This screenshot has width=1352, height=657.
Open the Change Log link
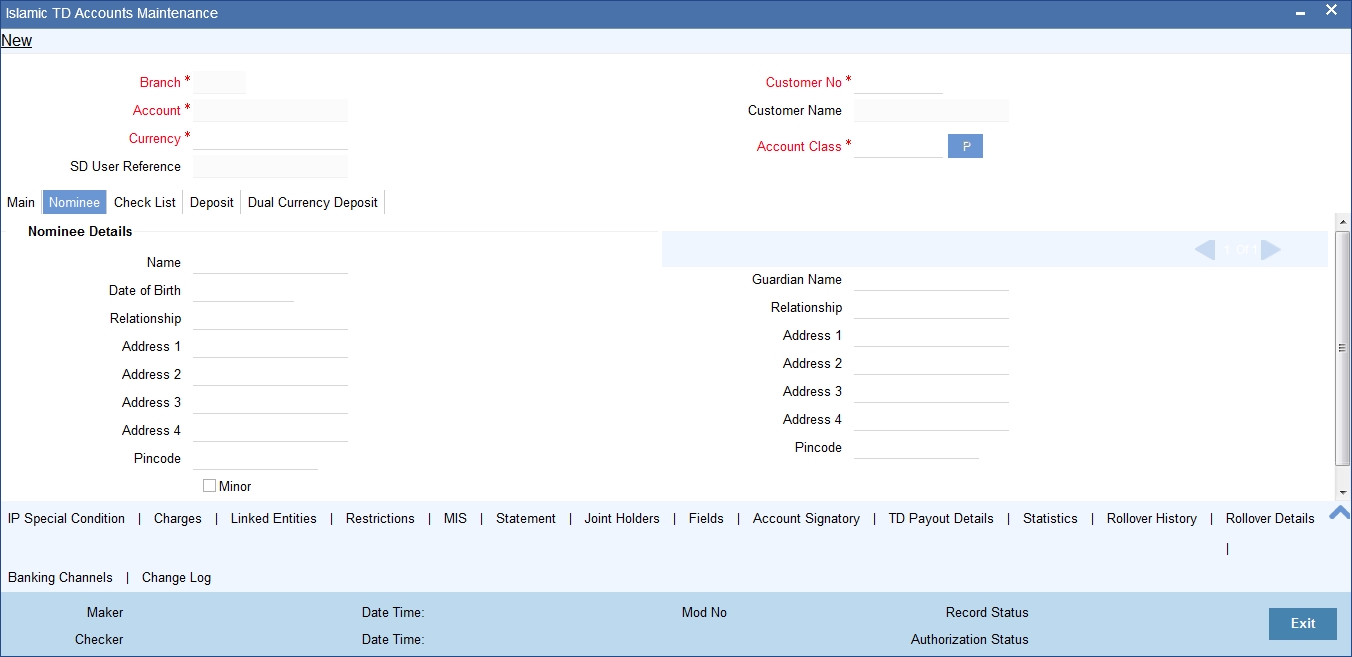pyautogui.click(x=176, y=577)
